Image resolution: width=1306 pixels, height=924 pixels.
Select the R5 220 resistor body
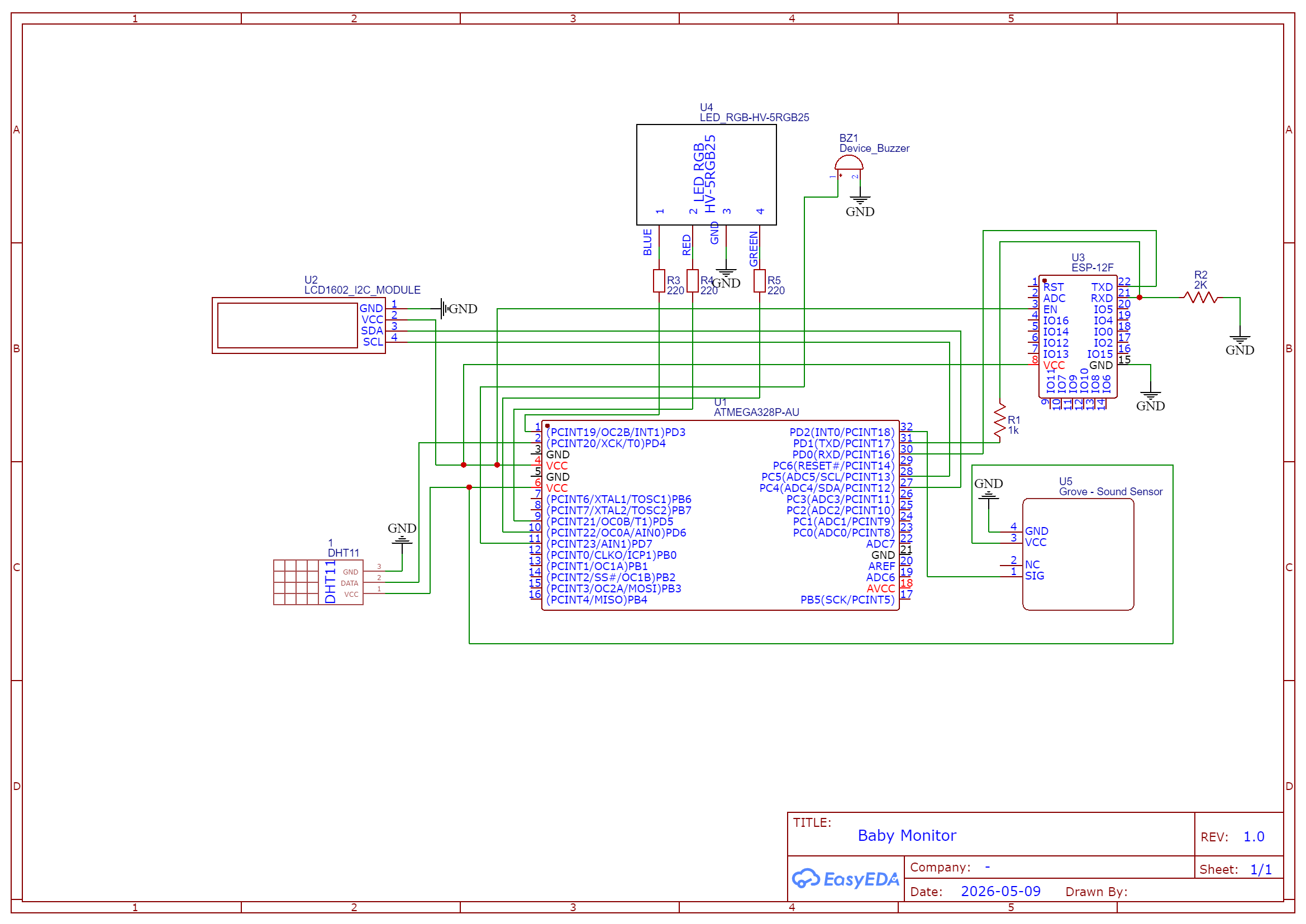[x=759, y=280]
